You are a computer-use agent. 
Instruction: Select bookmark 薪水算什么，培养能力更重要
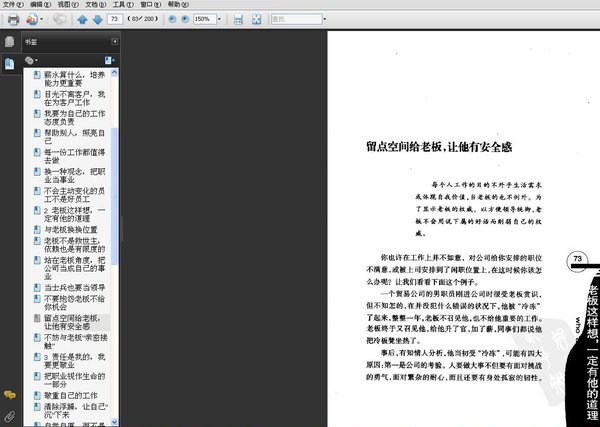(x=74, y=79)
